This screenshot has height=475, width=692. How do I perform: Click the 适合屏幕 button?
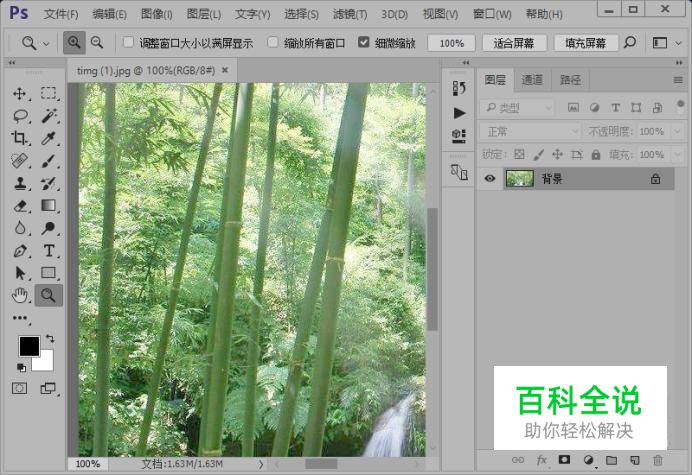514,43
